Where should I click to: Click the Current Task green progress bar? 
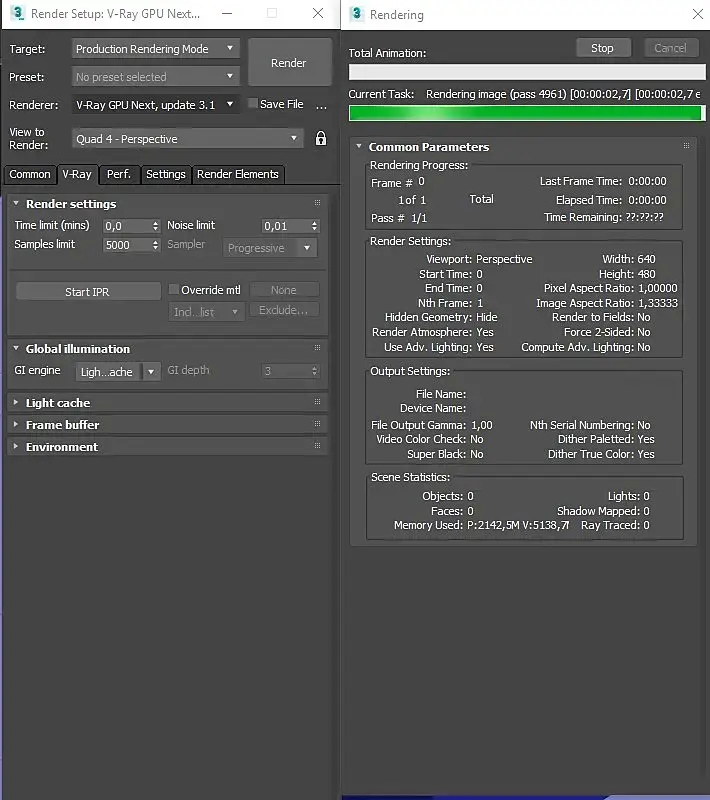527,113
